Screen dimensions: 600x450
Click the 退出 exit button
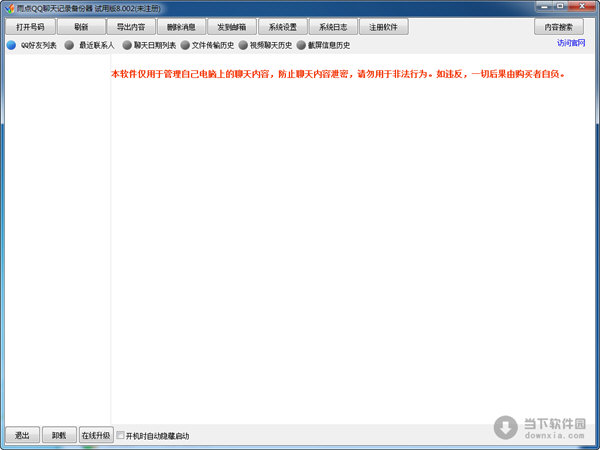point(22,435)
